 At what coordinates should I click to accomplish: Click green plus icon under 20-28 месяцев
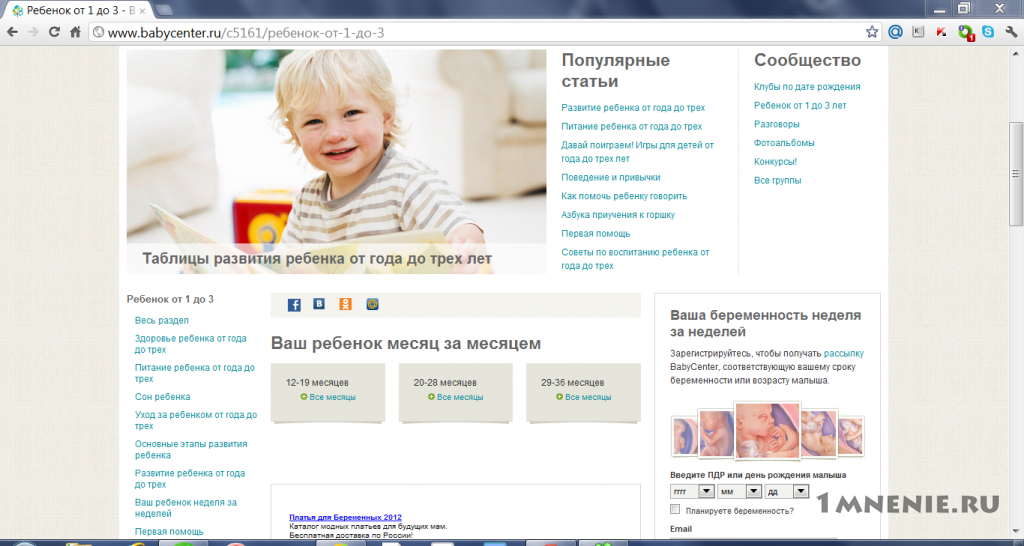click(x=431, y=397)
